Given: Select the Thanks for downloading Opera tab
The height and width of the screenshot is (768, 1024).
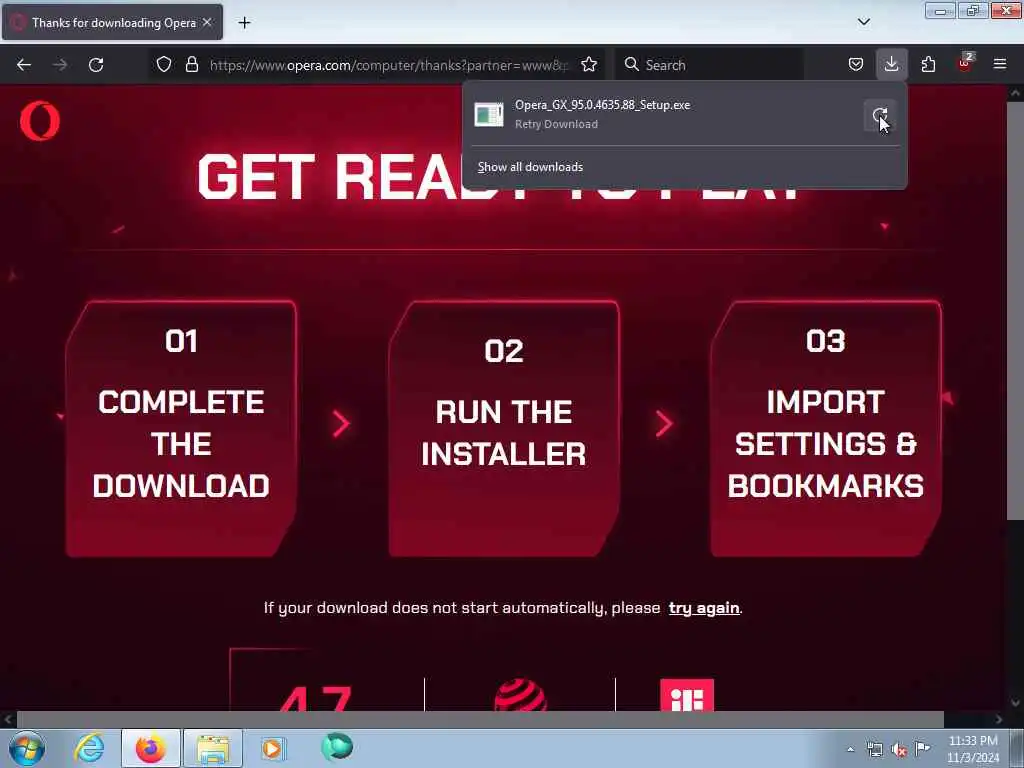Looking at the screenshot, I should click(112, 22).
